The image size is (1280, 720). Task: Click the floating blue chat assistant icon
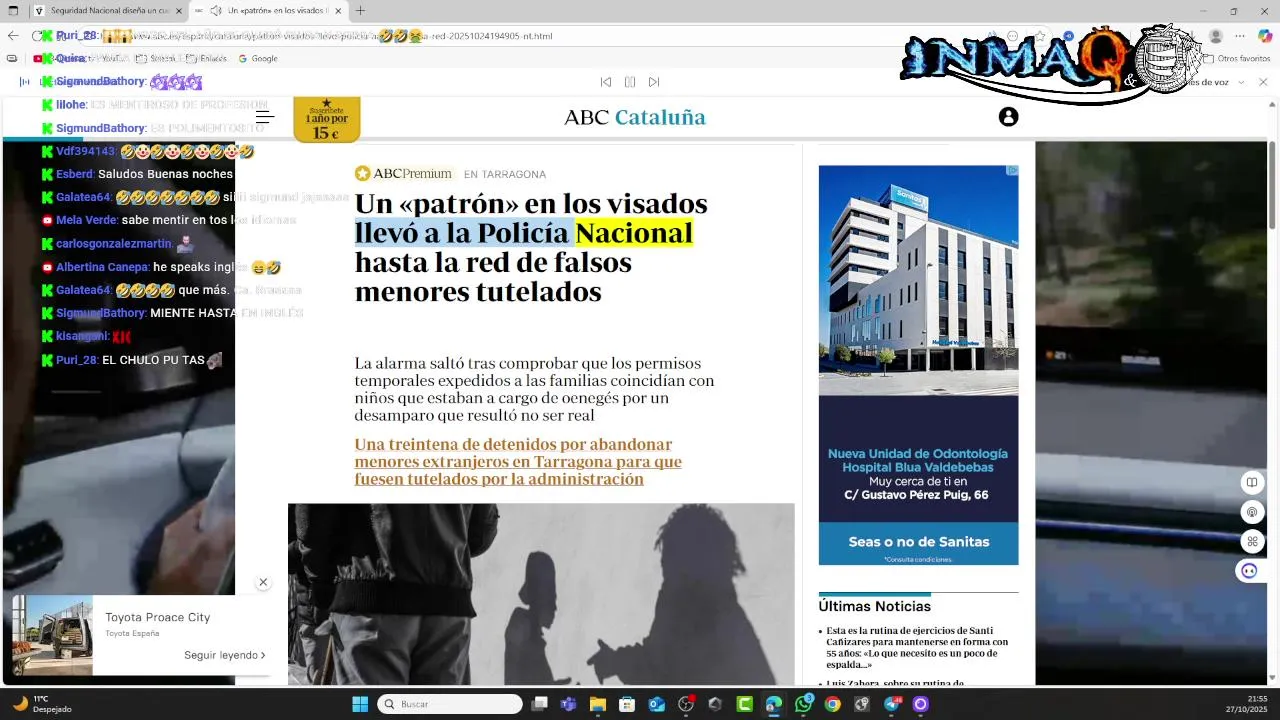1249,571
